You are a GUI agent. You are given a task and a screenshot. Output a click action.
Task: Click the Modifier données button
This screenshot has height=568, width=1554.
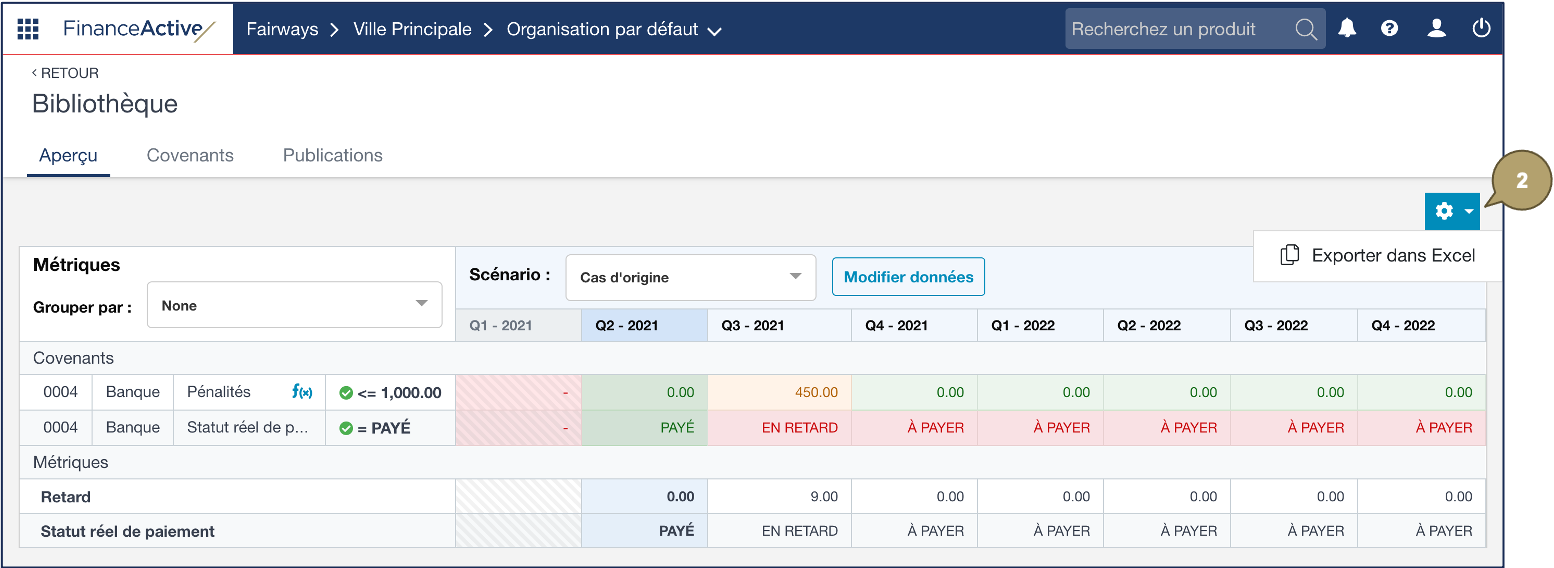(x=908, y=277)
